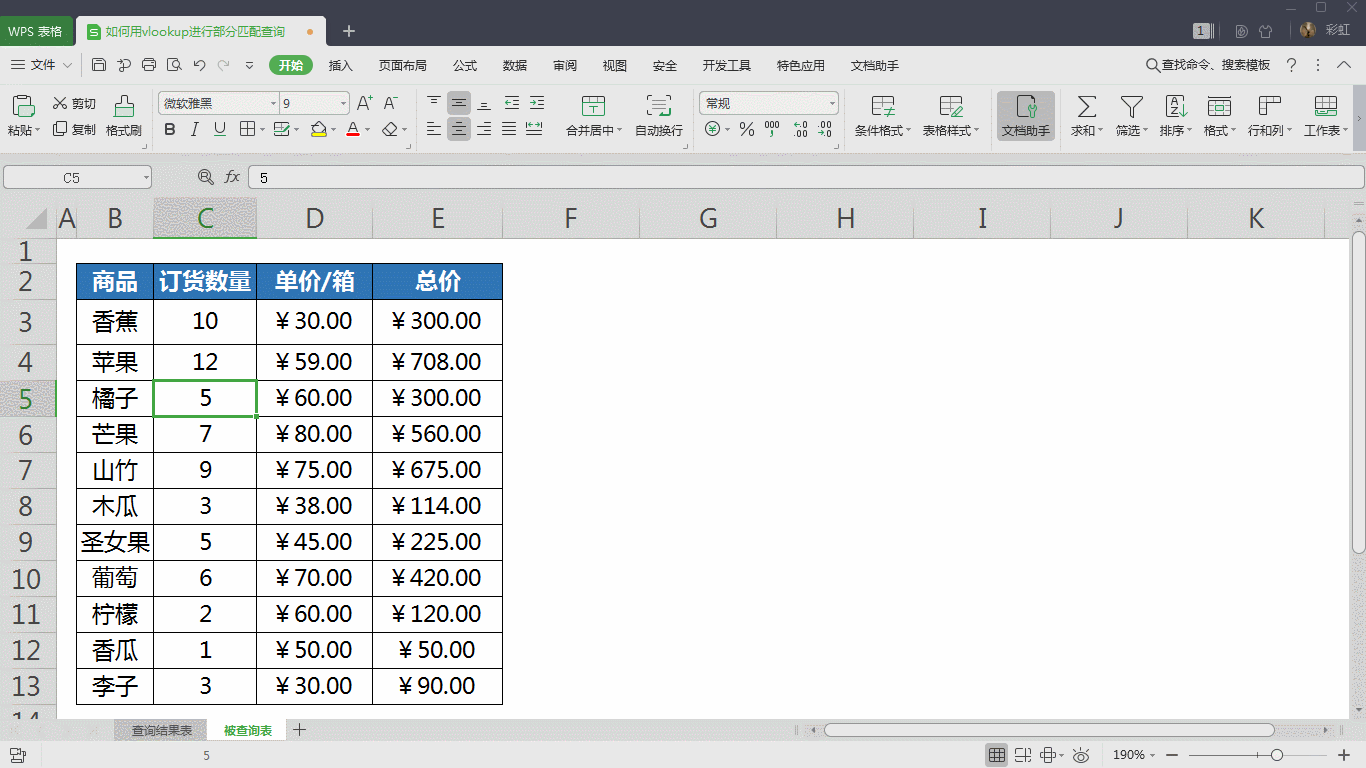Click the Undo arrow button
Viewport: 1366px width, 768px height.
(198, 65)
